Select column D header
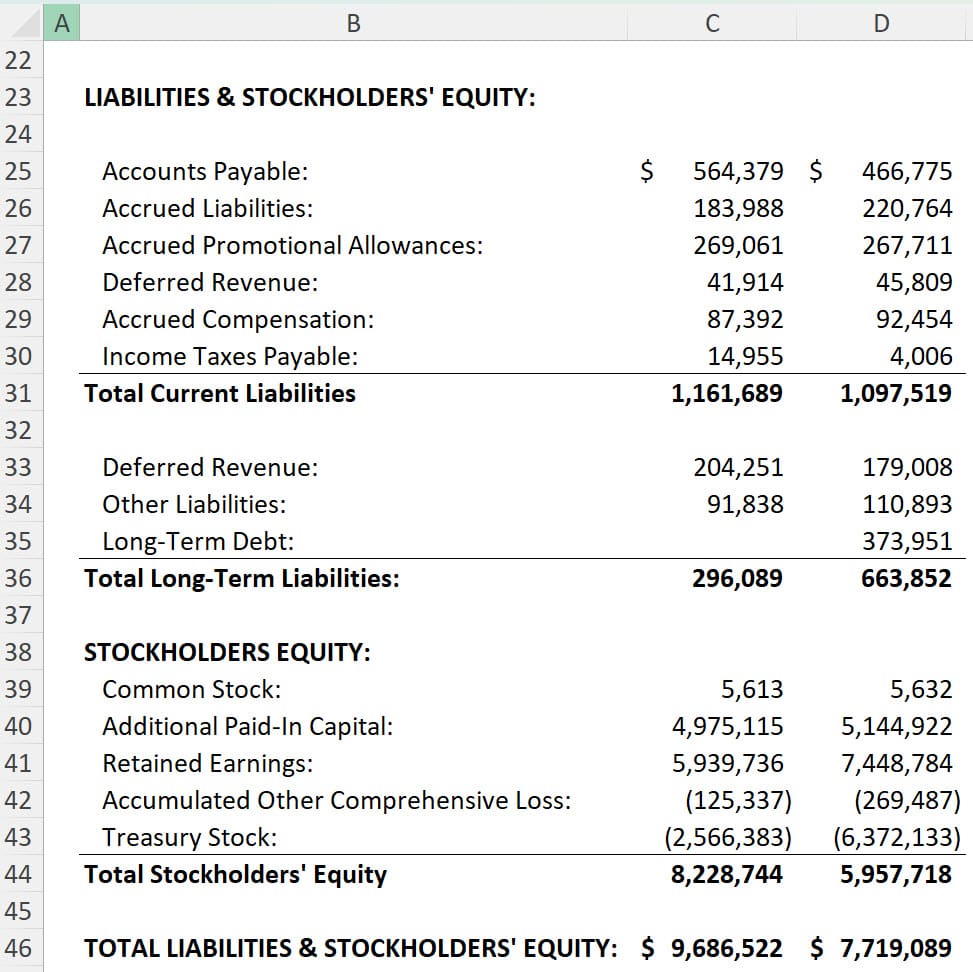973x972 pixels. [x=880, y=21]
